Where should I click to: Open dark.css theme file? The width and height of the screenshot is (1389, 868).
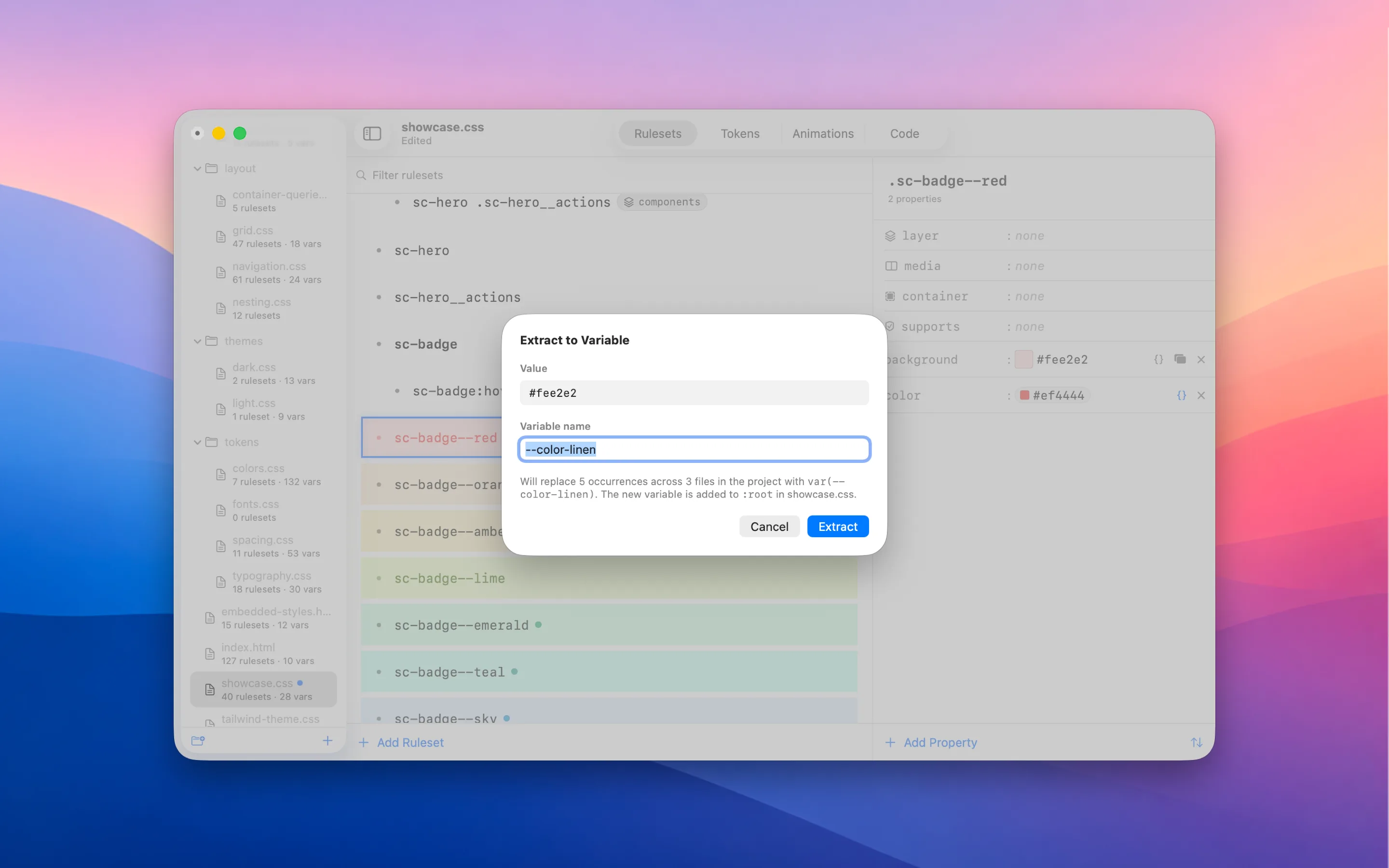click(x=263, y=373)
